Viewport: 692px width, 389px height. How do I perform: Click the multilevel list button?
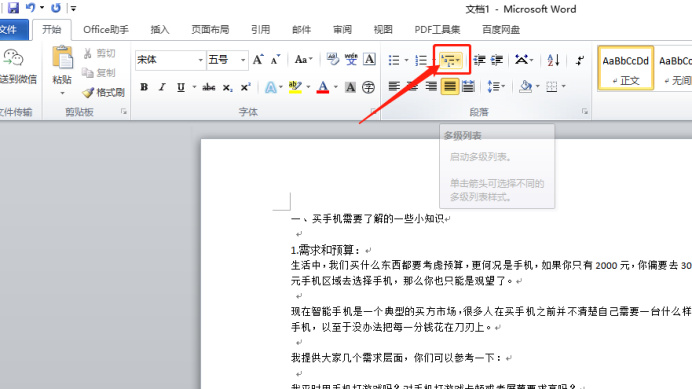pos(451,60)
